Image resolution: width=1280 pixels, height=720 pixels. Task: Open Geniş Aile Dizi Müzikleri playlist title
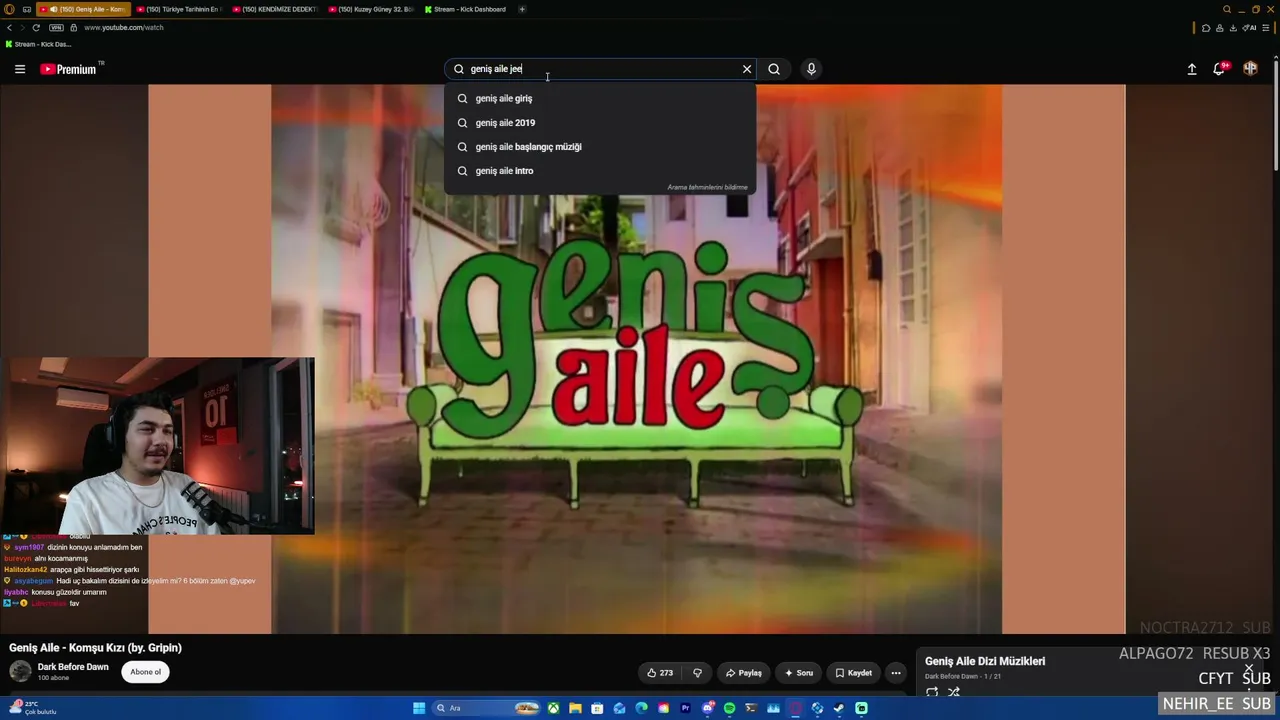tap(985, 661)
